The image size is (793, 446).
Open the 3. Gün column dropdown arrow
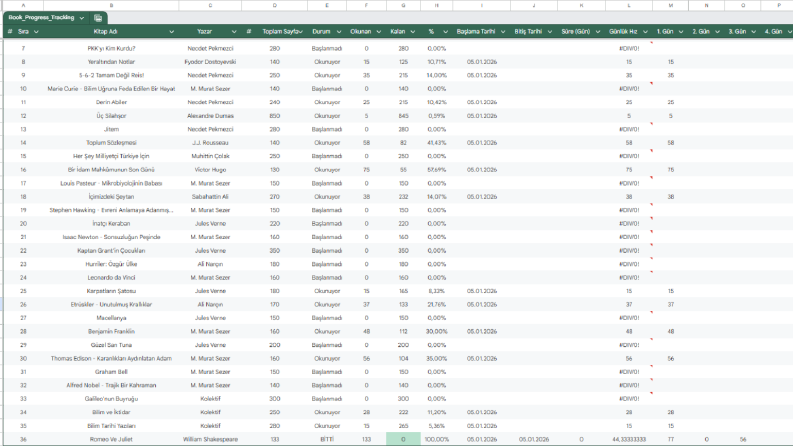(754, 31)
